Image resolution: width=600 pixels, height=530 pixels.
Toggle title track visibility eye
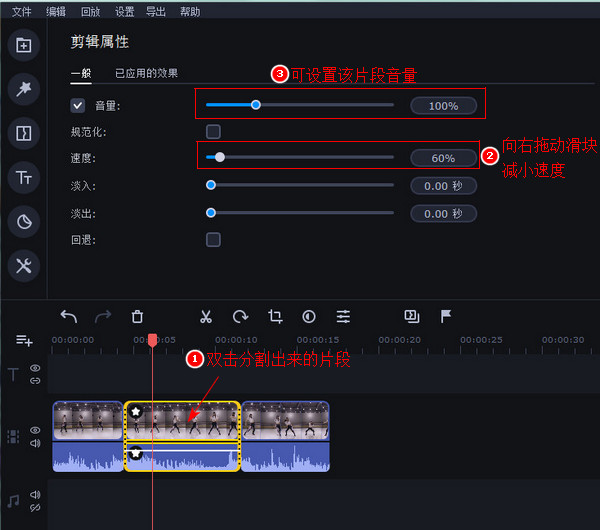[x=35, y=368]
